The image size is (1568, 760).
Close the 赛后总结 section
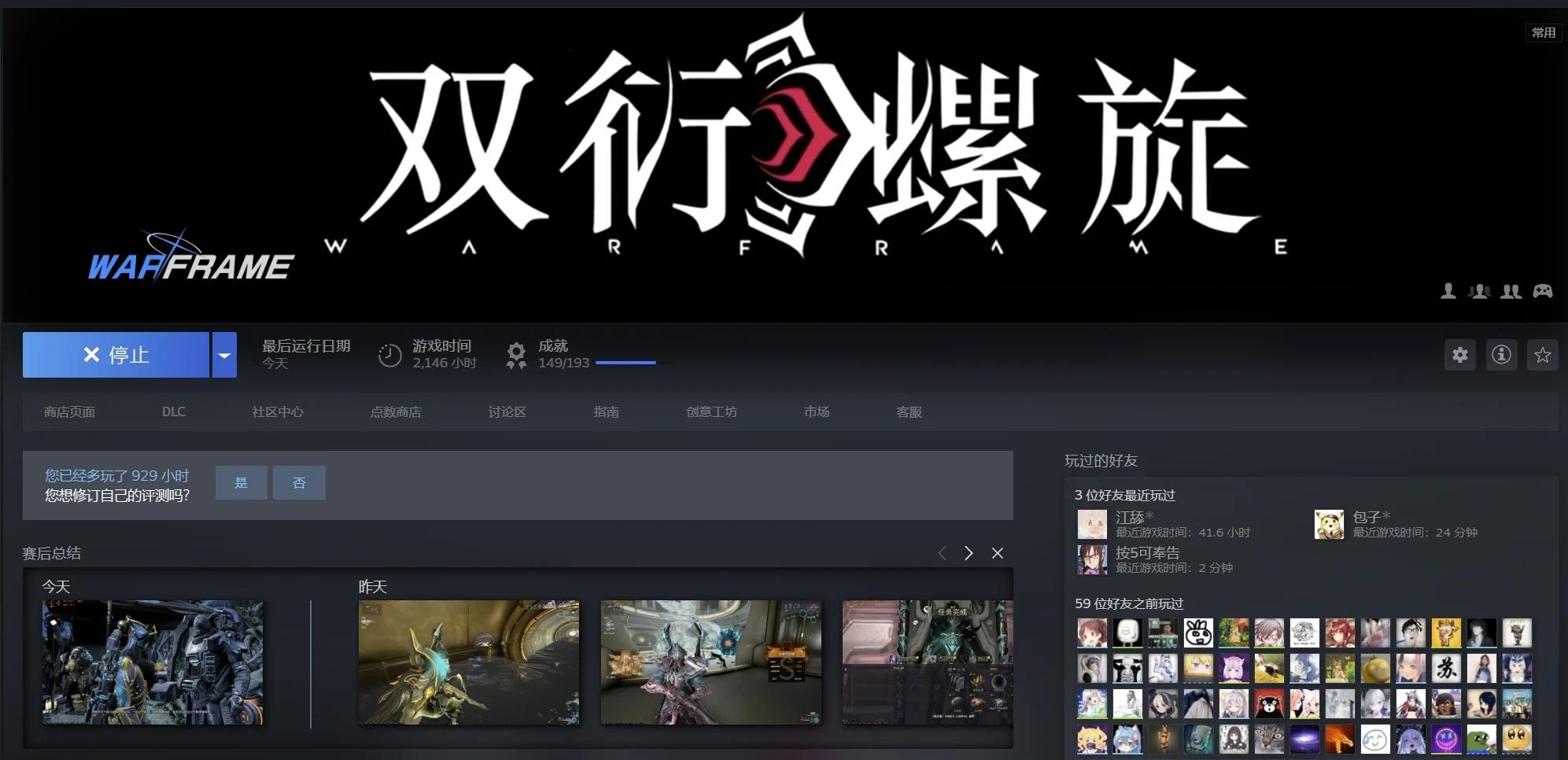click(x=997, y=553)
